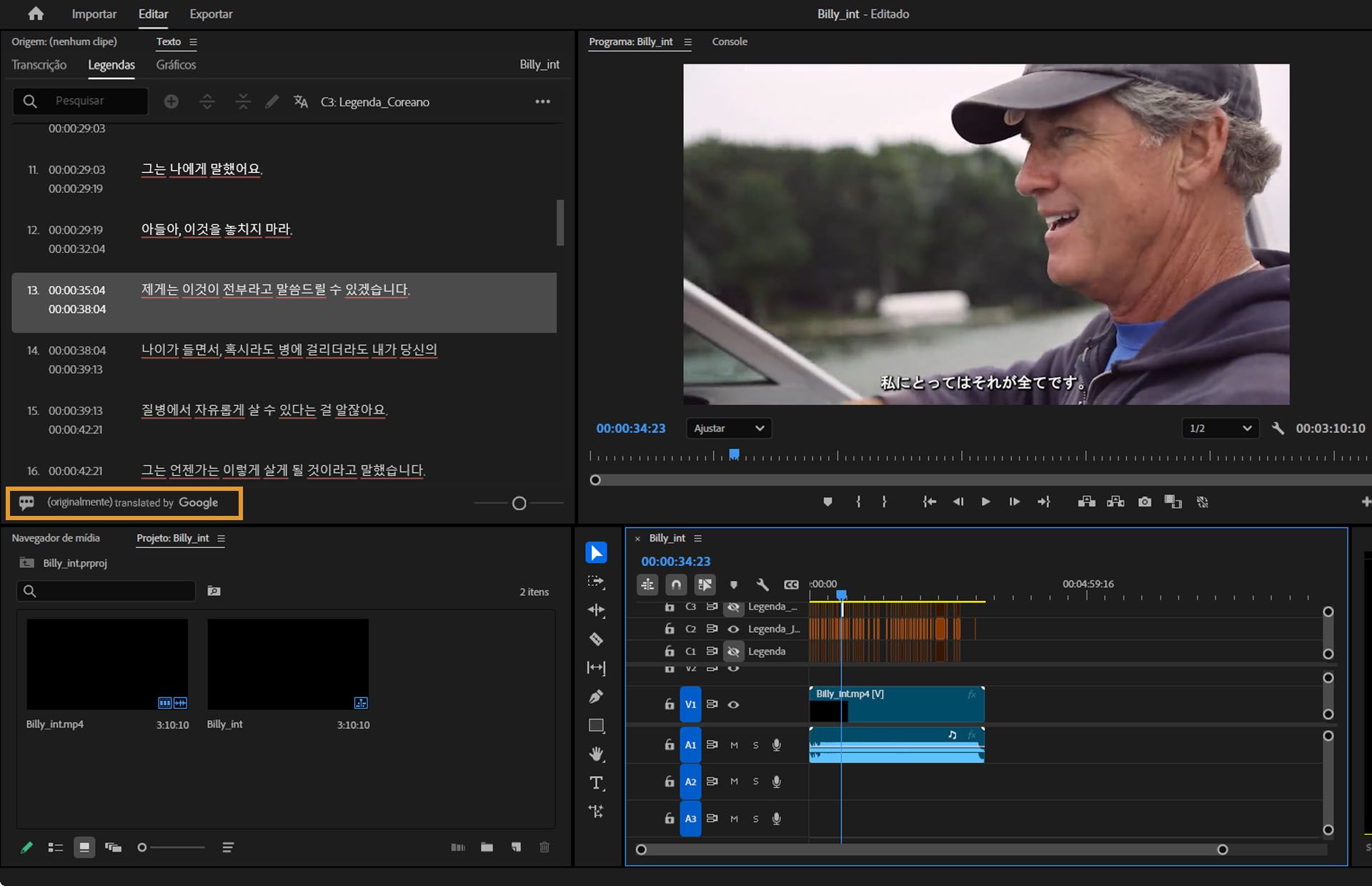Click the translated by Google link
The height and width of the screenshot is (886, 1372).
133,502
